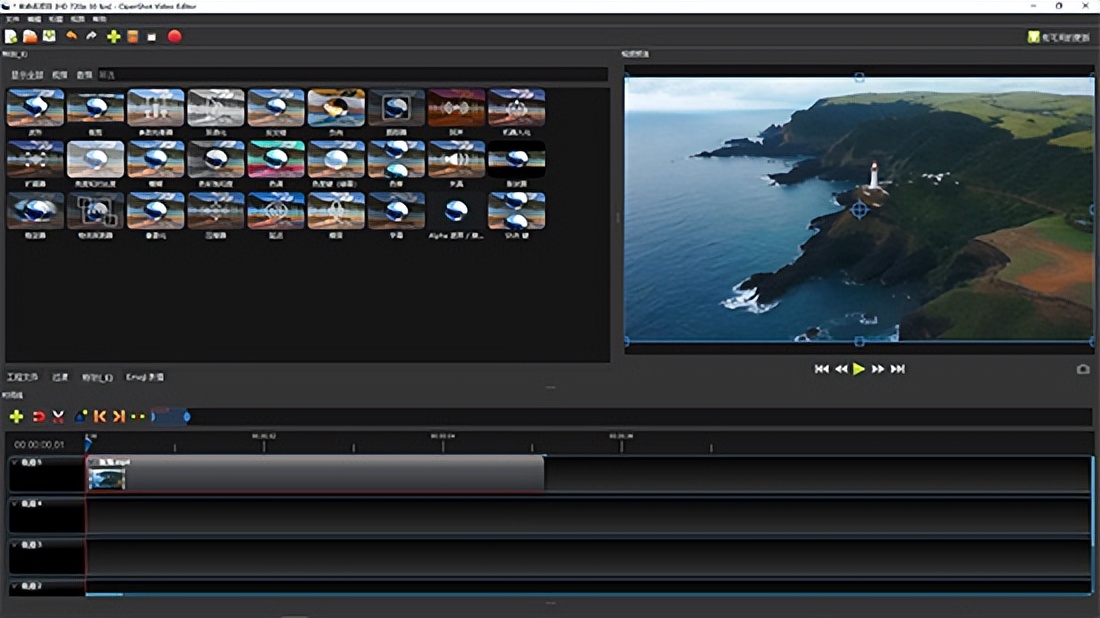Enable the razor cut tool in timeline toolbar
This screenshot has height=618, width=1100.
click(x=58, y=416)
